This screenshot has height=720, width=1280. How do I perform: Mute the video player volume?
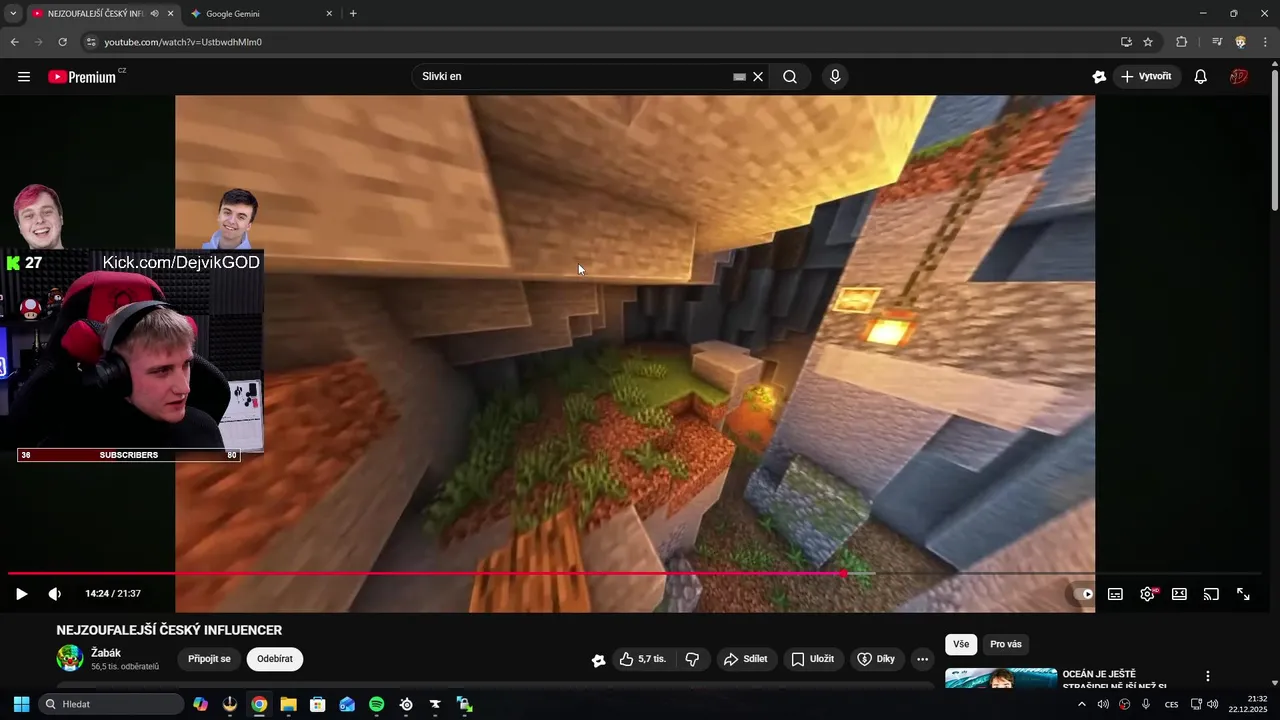pyautogui.click(x=55, y=594)
